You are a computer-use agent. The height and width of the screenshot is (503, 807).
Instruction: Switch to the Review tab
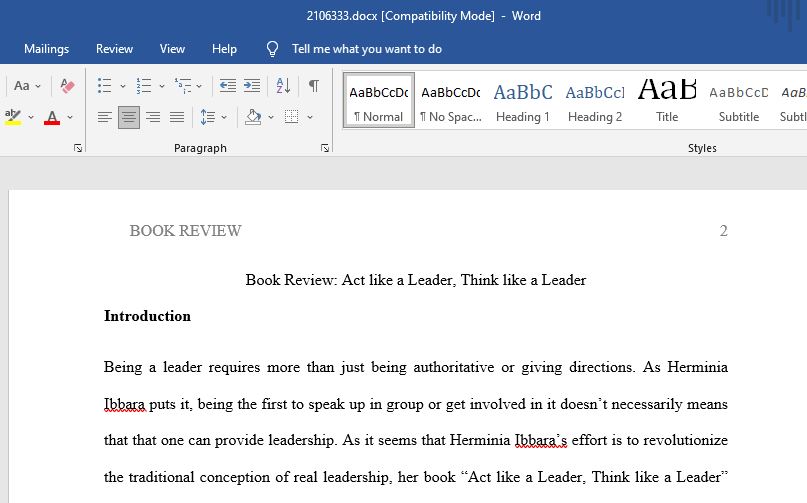coord(114,49)
